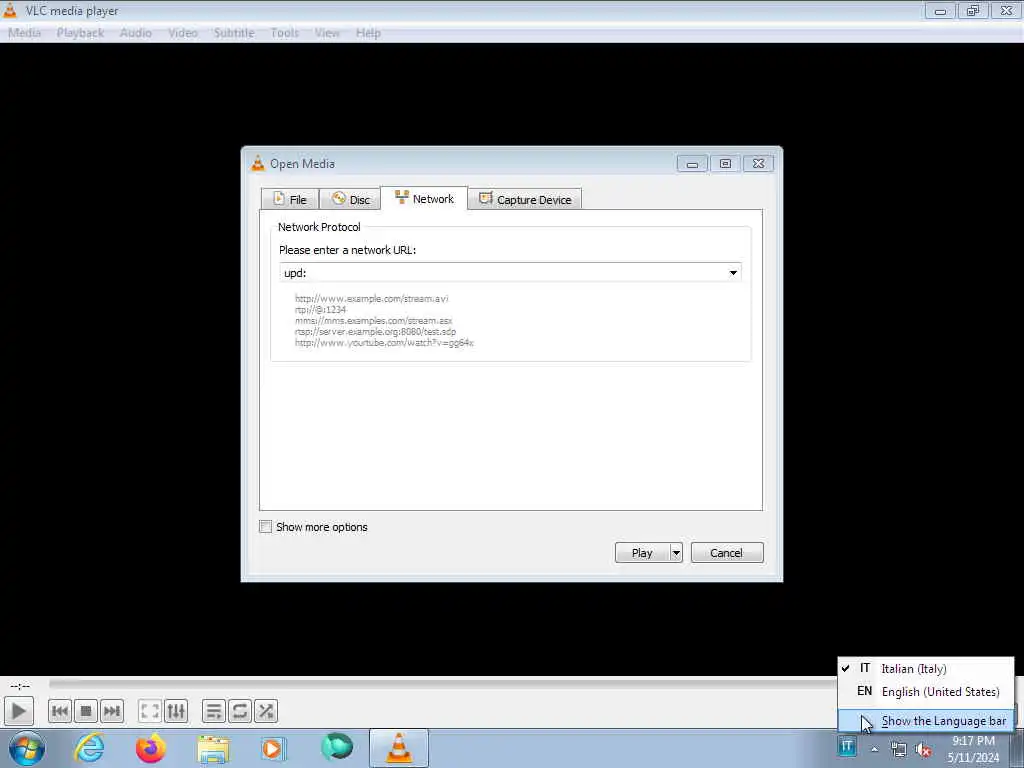1024x768 pixels.
Task: Click the Play button in VLC controls
Action: point(19,711)
